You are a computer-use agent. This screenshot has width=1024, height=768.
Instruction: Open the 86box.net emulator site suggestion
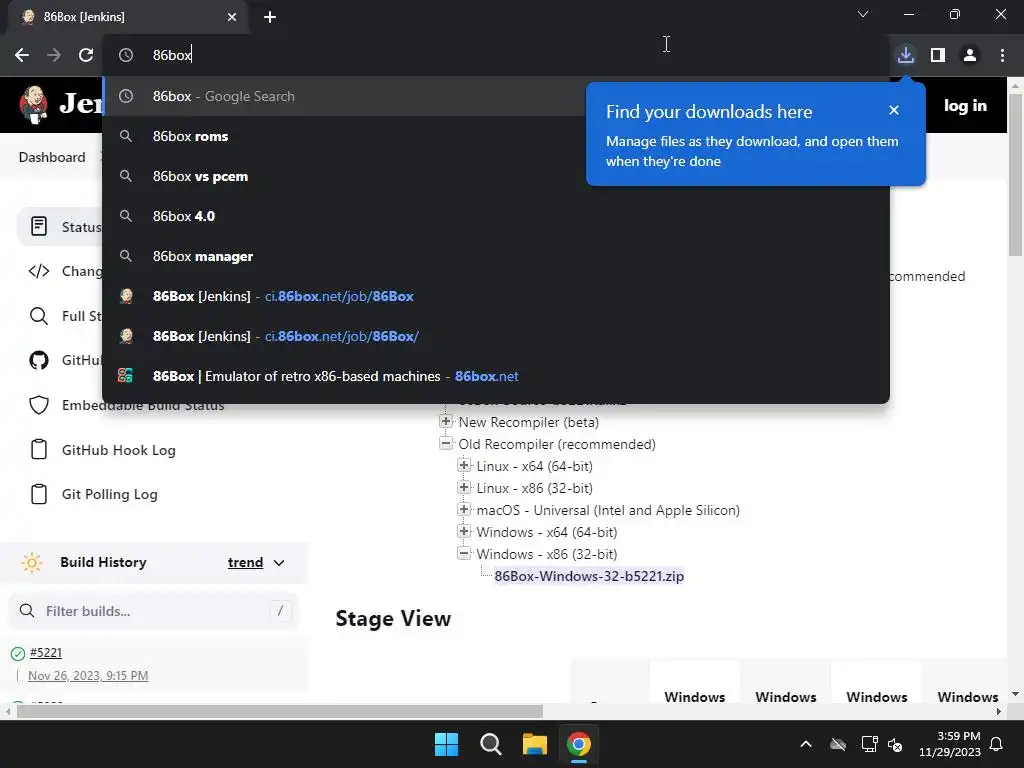click(496, 376)
